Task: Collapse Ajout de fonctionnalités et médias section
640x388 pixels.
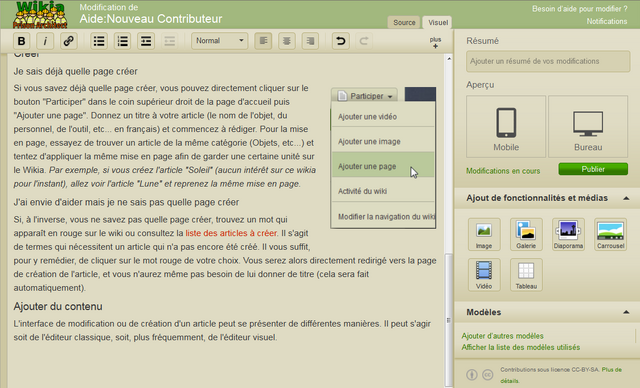Action: tap(626, 198)
